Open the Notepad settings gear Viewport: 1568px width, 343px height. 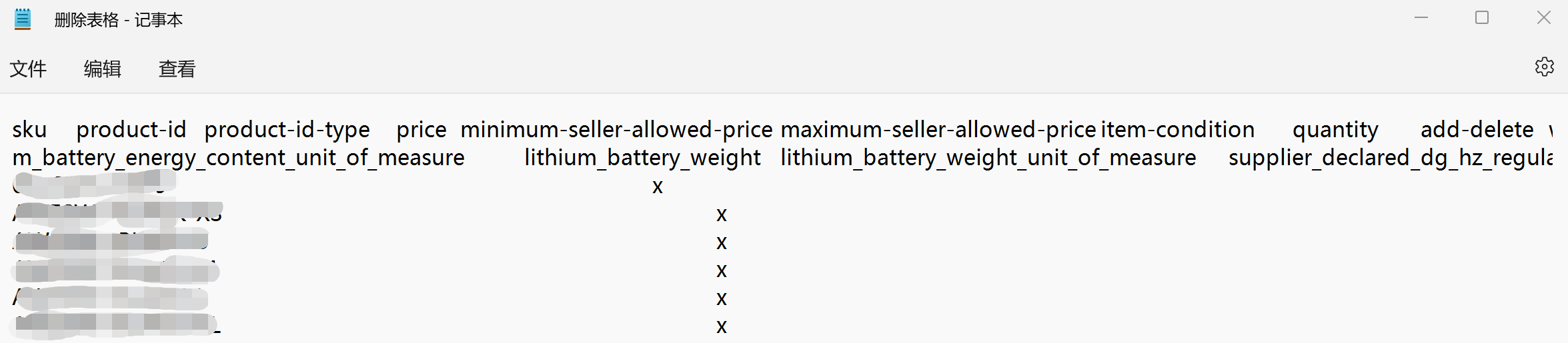(x=1544, y=67)
